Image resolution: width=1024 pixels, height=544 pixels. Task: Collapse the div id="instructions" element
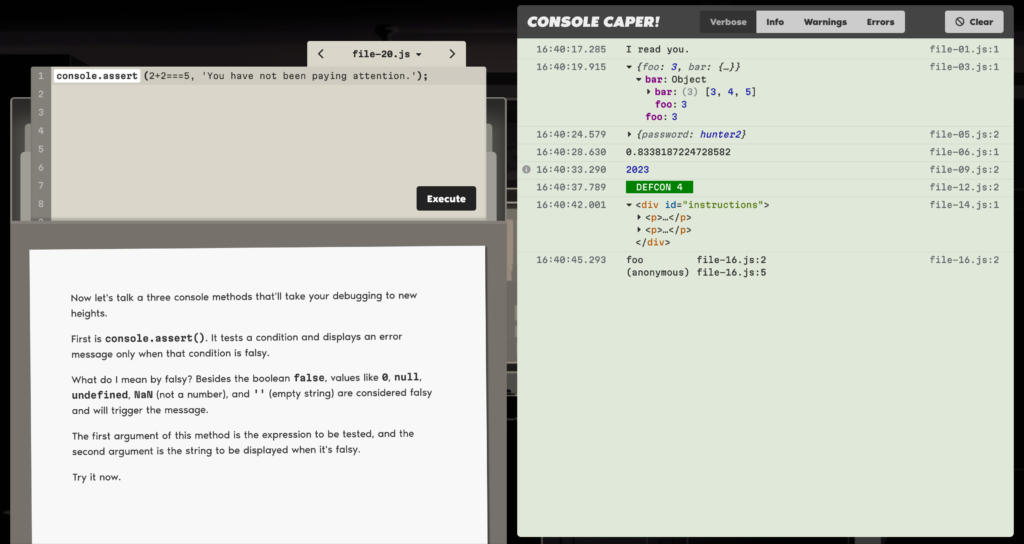click(x=629, y=205)
